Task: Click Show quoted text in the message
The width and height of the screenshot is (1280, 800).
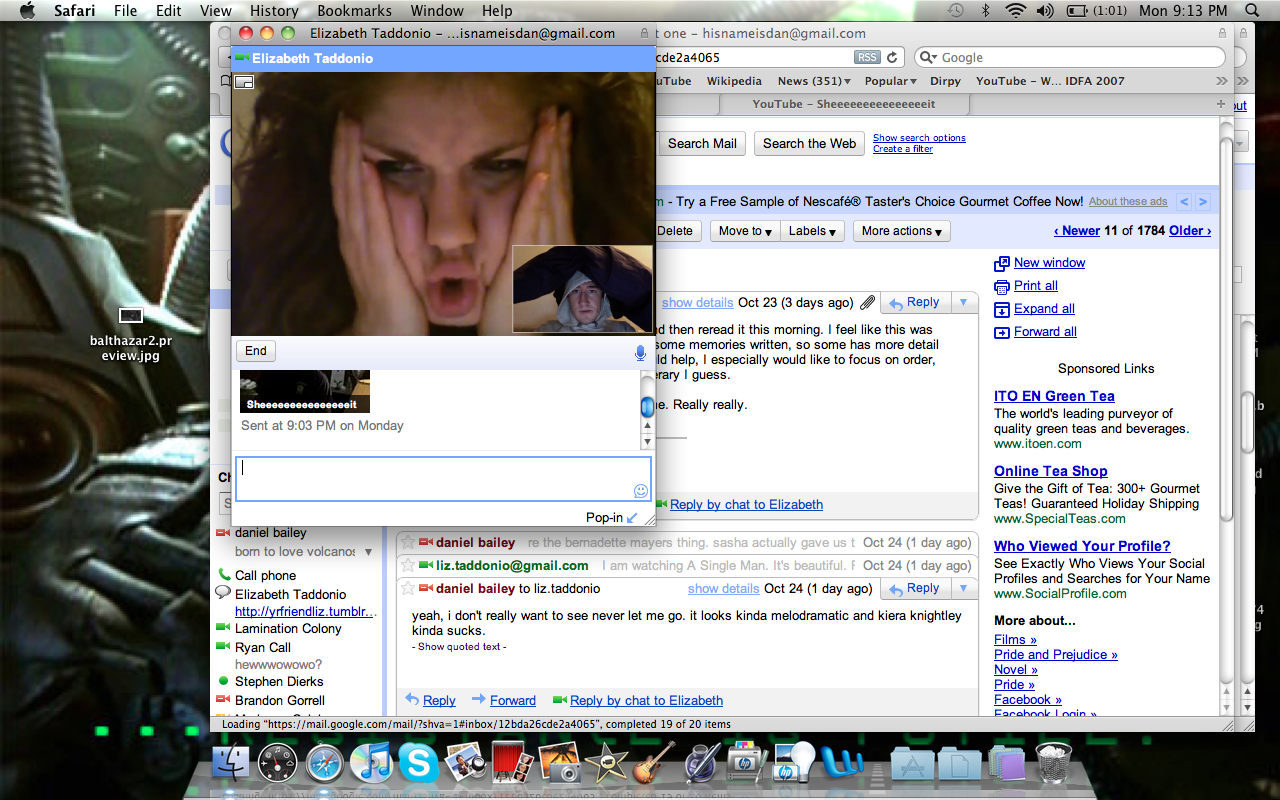Action: [460, 647]
